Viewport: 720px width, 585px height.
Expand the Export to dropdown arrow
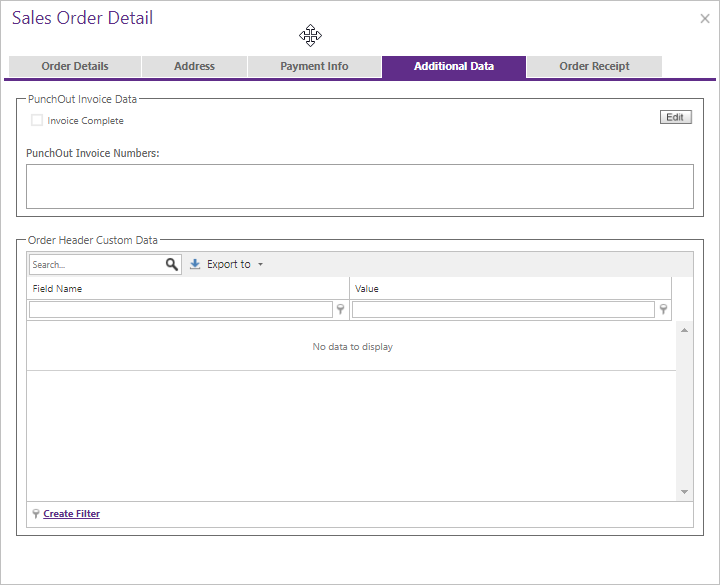[260, 265]
